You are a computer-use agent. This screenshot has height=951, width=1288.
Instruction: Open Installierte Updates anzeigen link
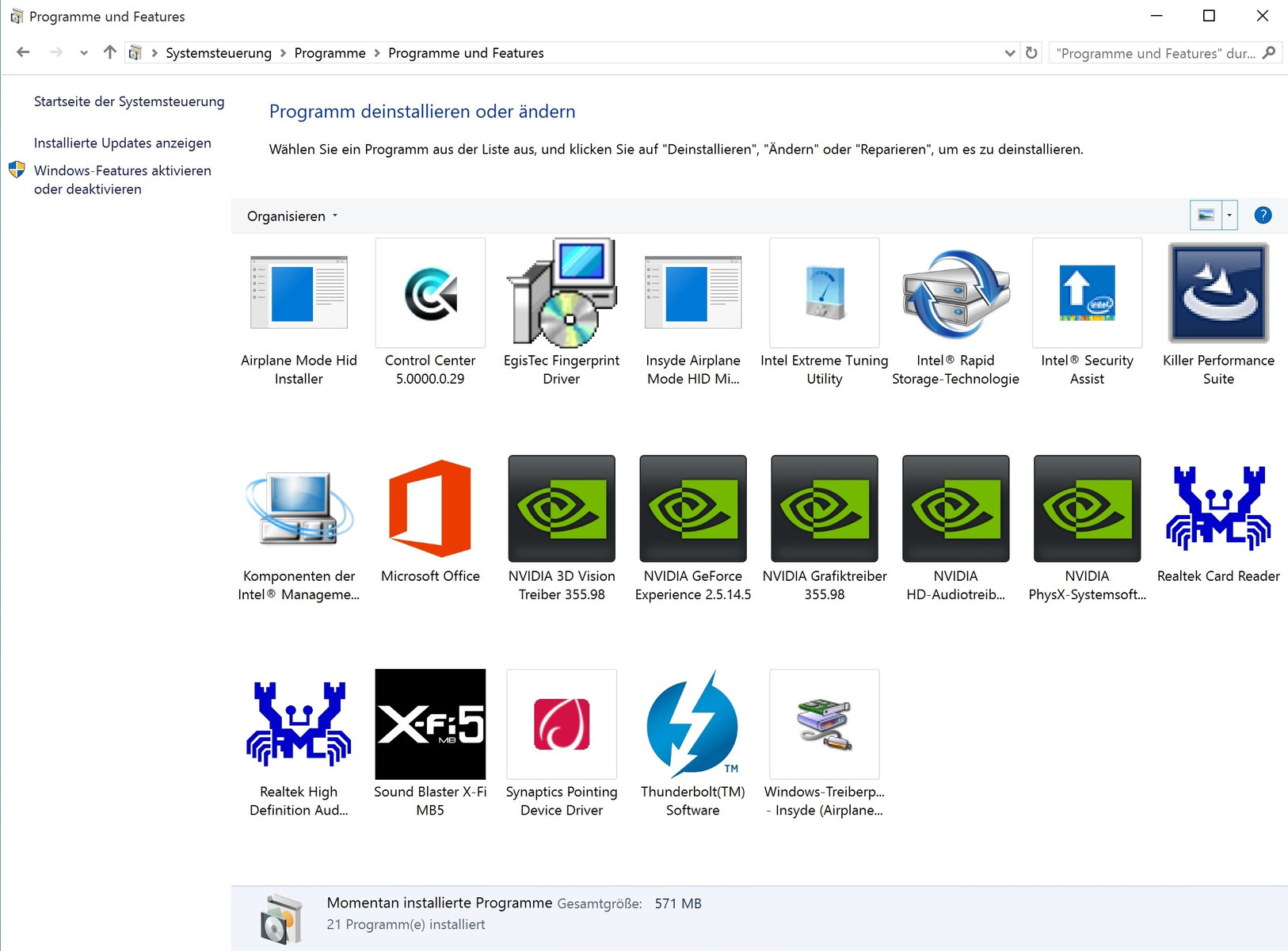click(x=123, y=143)
